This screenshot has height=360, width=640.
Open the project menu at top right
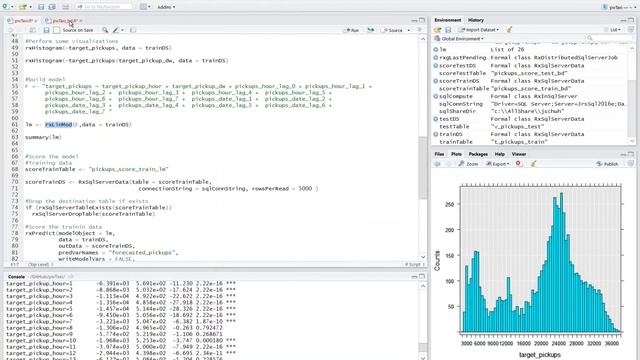pos(620,7)
